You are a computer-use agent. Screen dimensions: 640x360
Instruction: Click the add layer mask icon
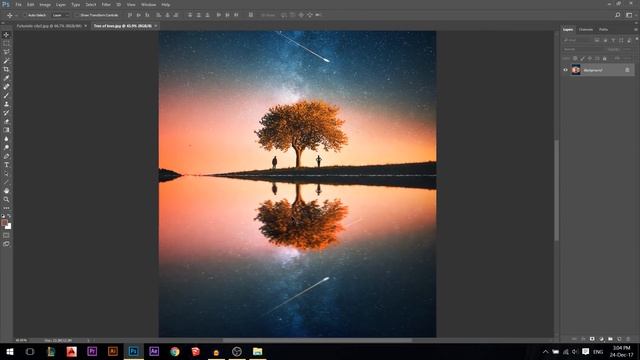click(592, 339)
